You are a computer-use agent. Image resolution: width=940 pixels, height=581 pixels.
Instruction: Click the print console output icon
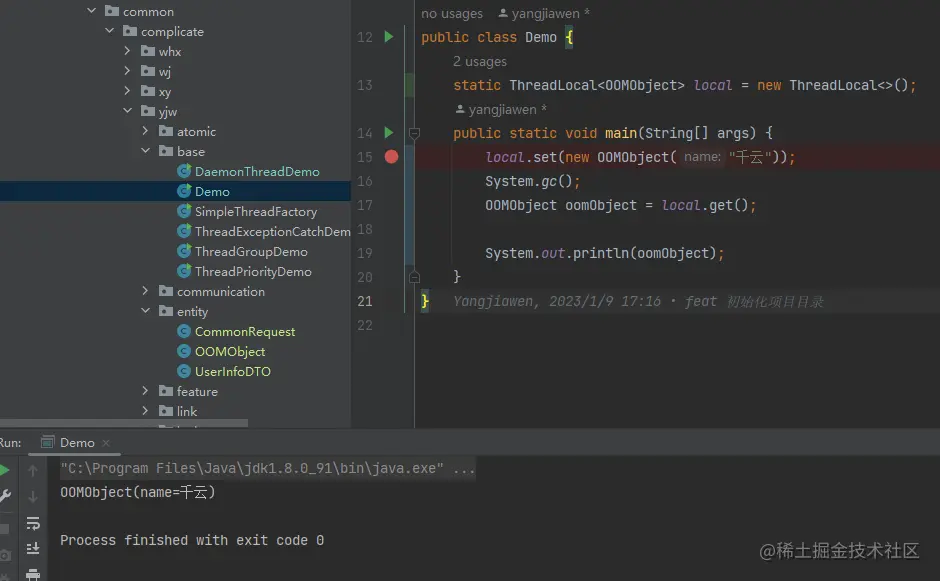pos(33,574)
